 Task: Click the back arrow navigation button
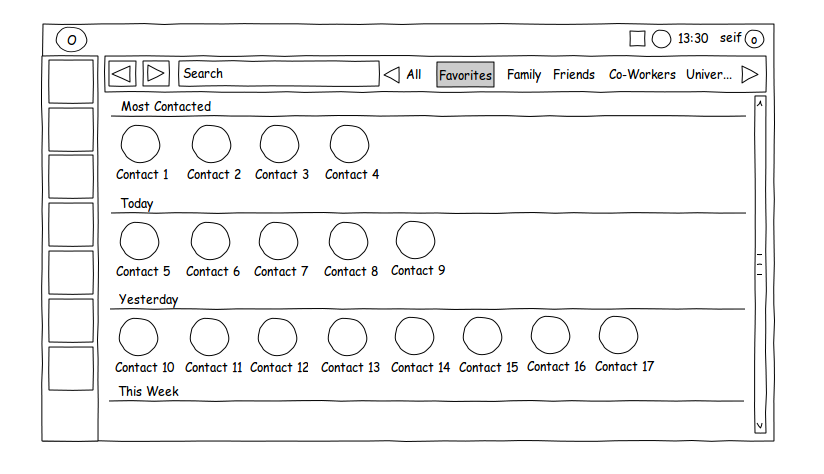(122, 73)
